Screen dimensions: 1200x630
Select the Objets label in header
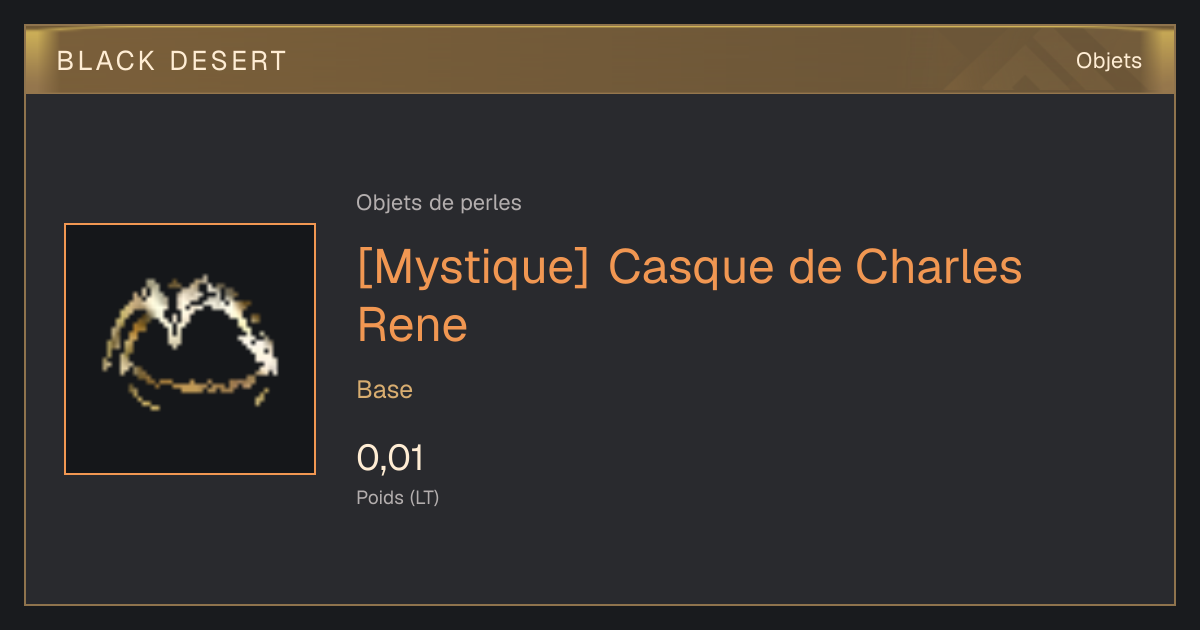point(1109,61)
